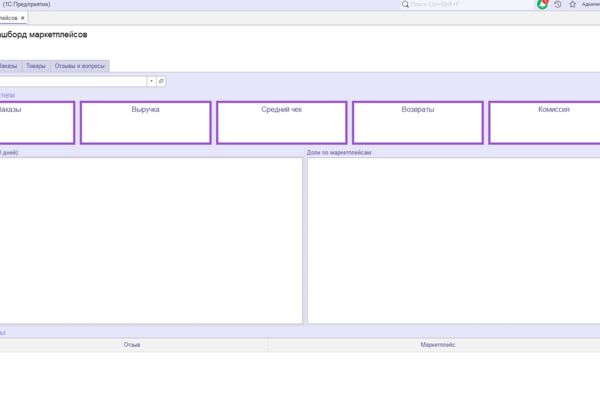This screenshot has height=400, width=600.
Task: Switch to the Товары tab
Action: pos(36,66)
